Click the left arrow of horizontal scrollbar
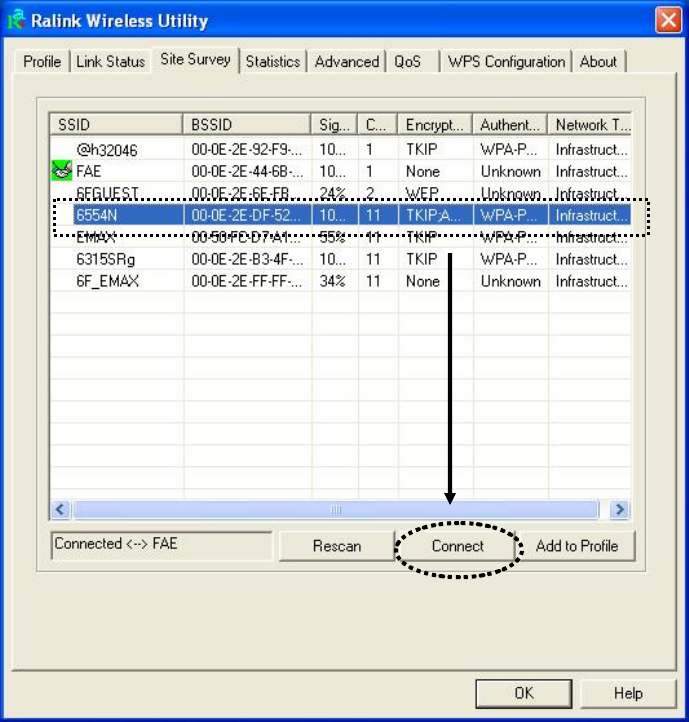Screen dimensions: 689x722 60,509
